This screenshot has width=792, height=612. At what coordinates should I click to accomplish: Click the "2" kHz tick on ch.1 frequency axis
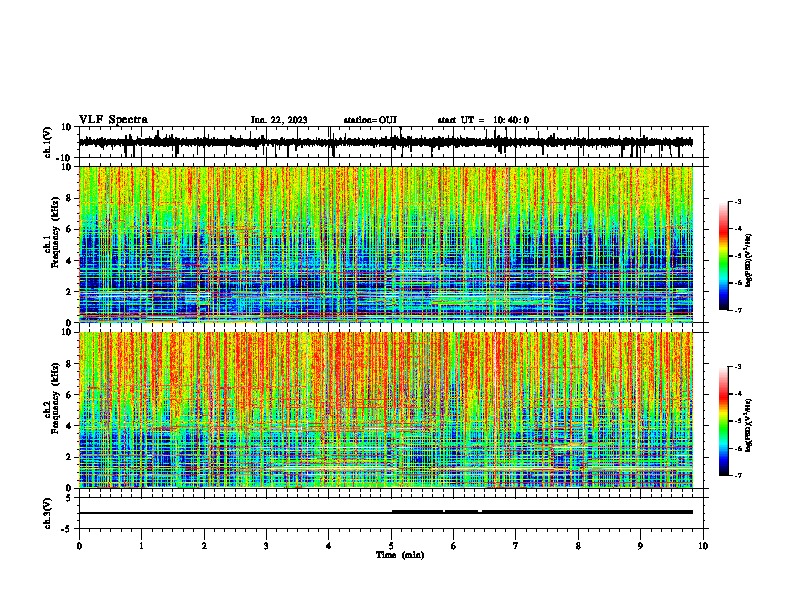pos(70,291)
